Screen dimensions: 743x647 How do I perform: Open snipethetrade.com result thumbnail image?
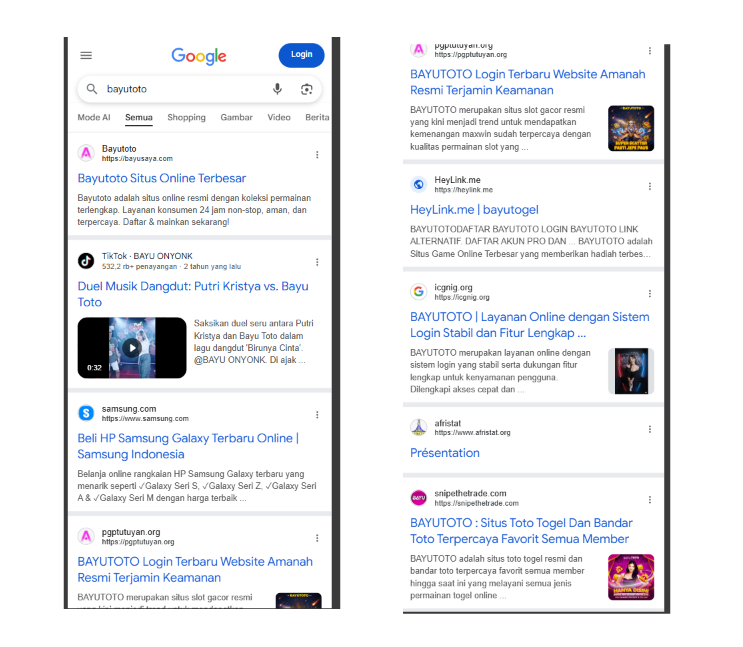tap(631, 577)
